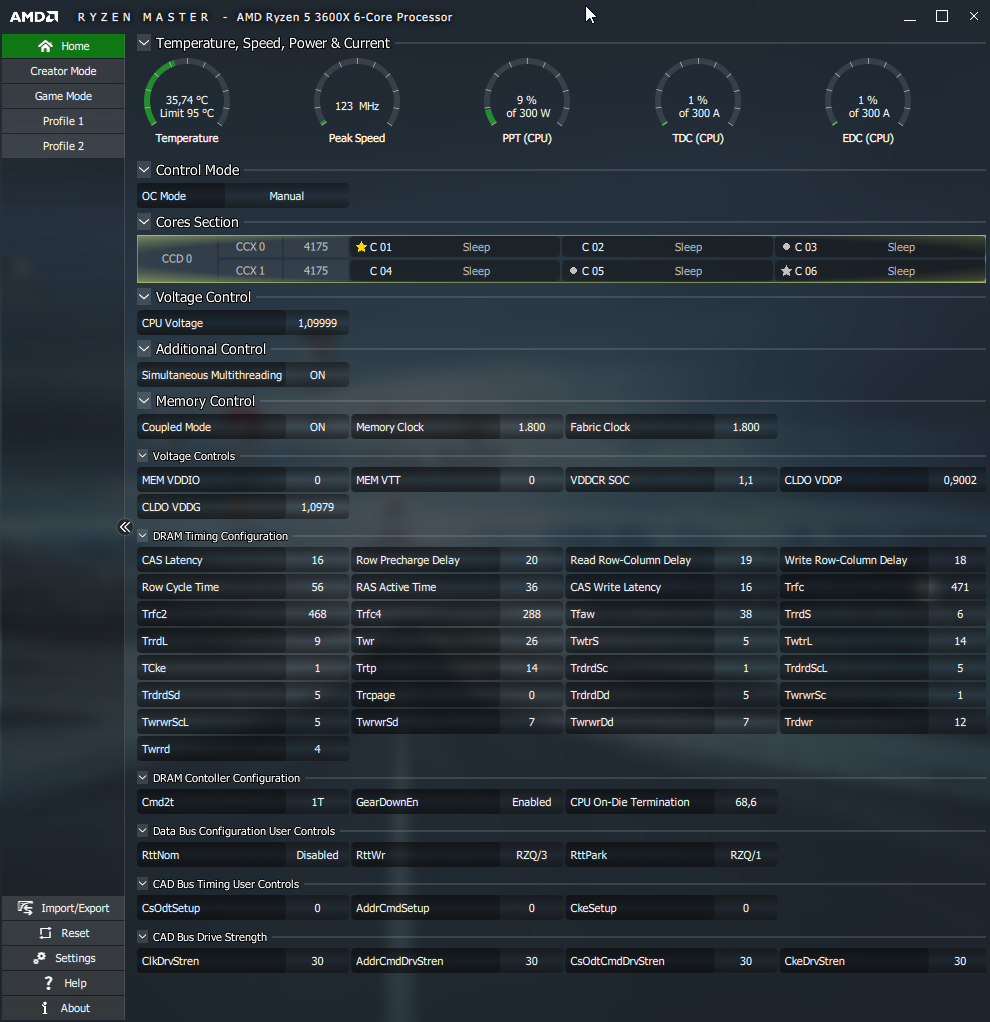This screenshot has height=1022, width=990.
Task: Collapse the Additional Control section
Action: pyautogui.click(x=144, y=349)
